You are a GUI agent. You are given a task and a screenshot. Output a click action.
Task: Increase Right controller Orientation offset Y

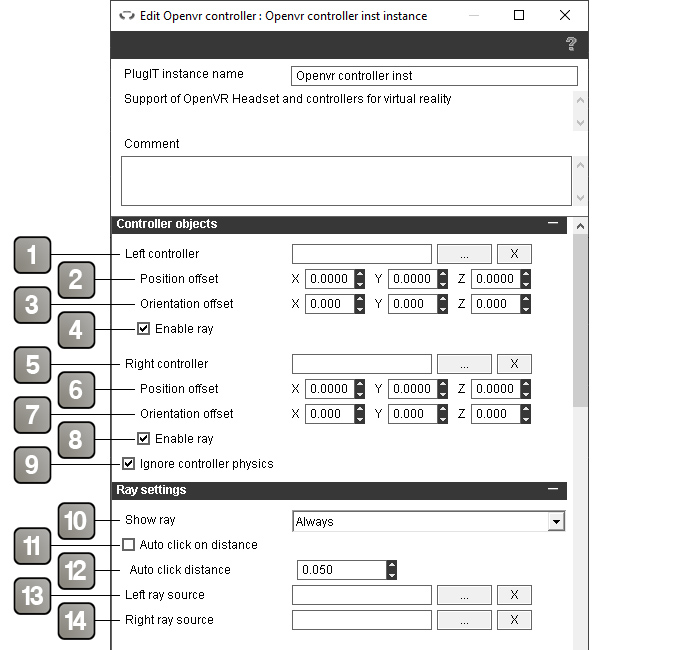[443, 409]
